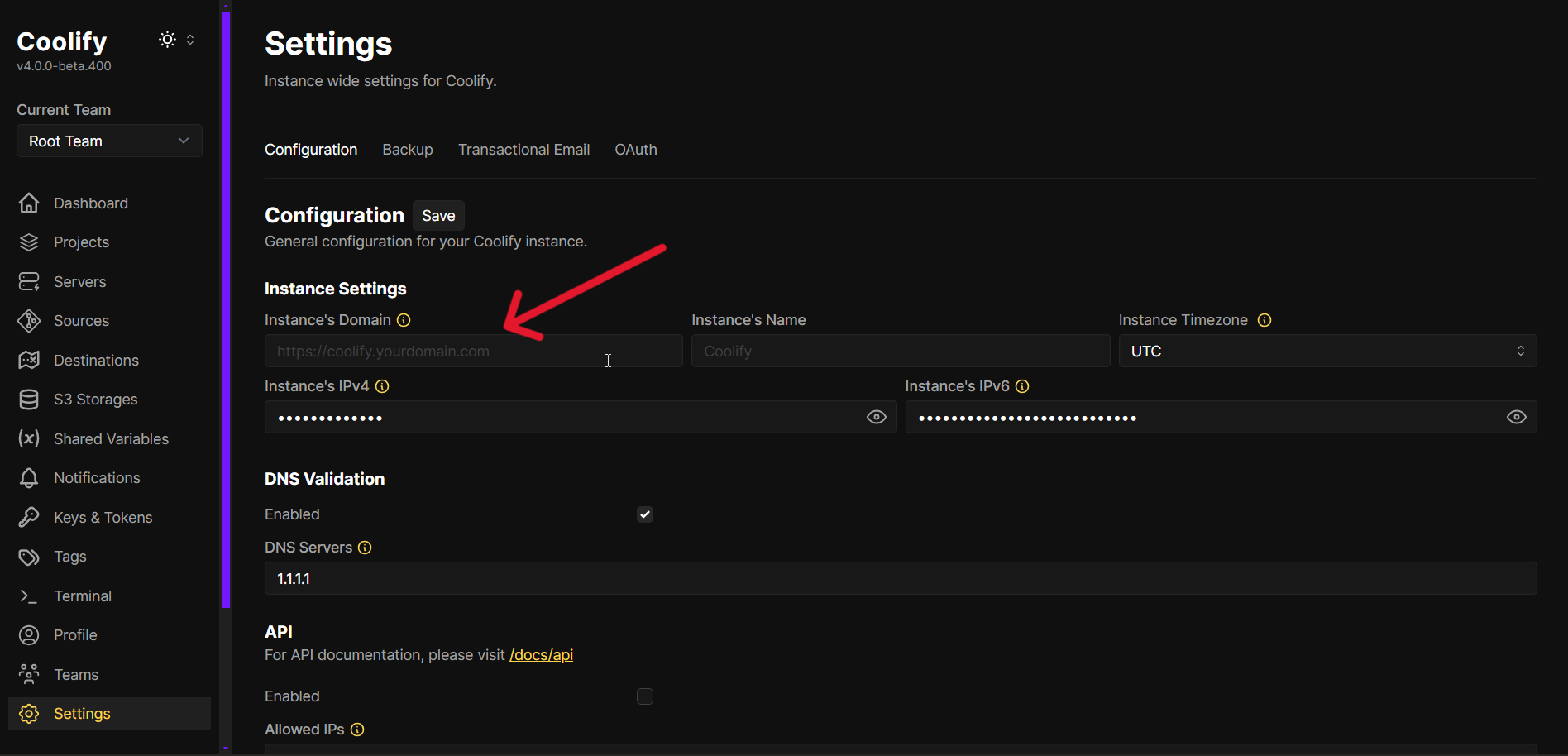Open Servers page from sidebar
This screenshot has height=756, width=1568.
(x=109, y=281)
